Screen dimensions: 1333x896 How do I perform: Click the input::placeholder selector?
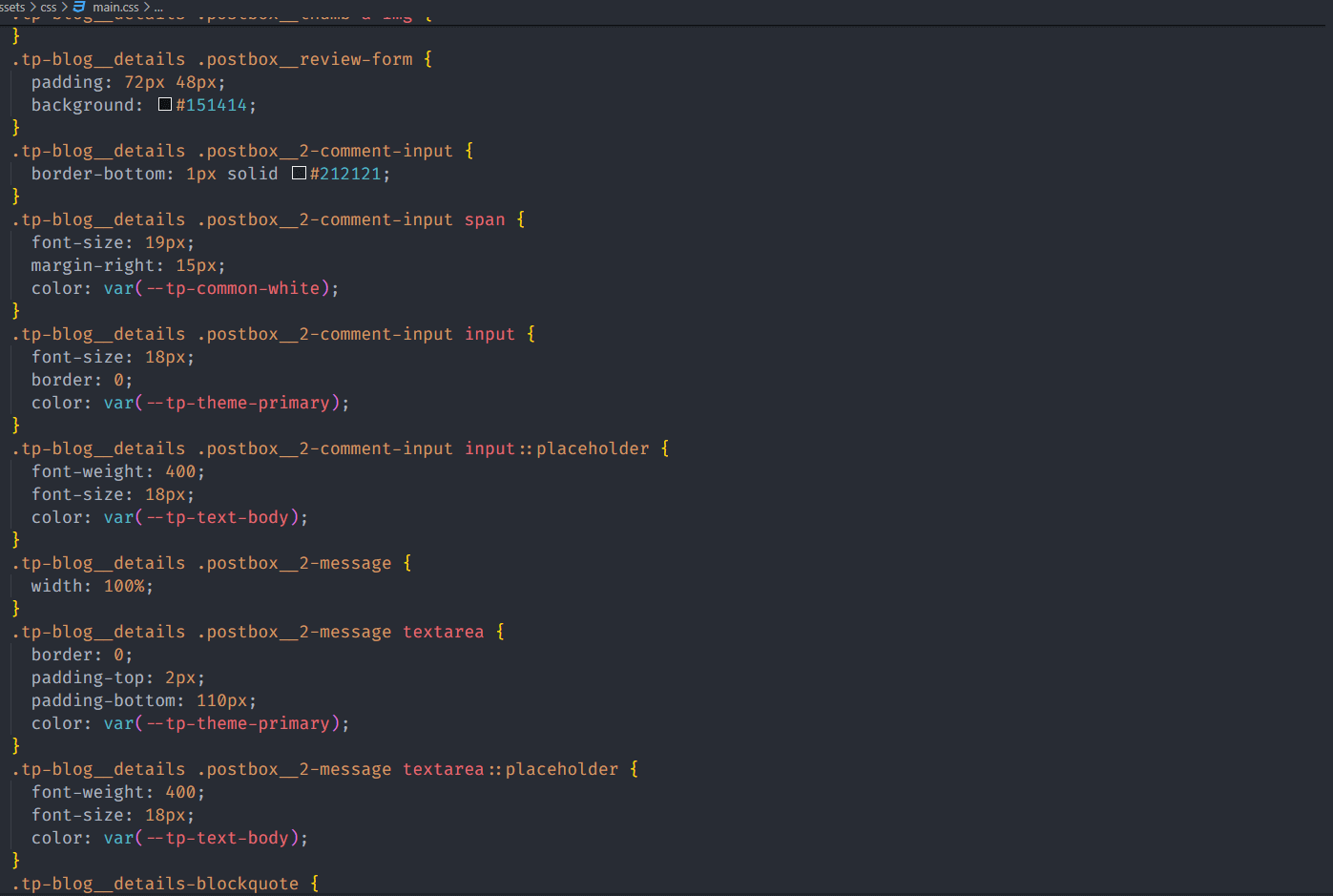pos(556,448)
